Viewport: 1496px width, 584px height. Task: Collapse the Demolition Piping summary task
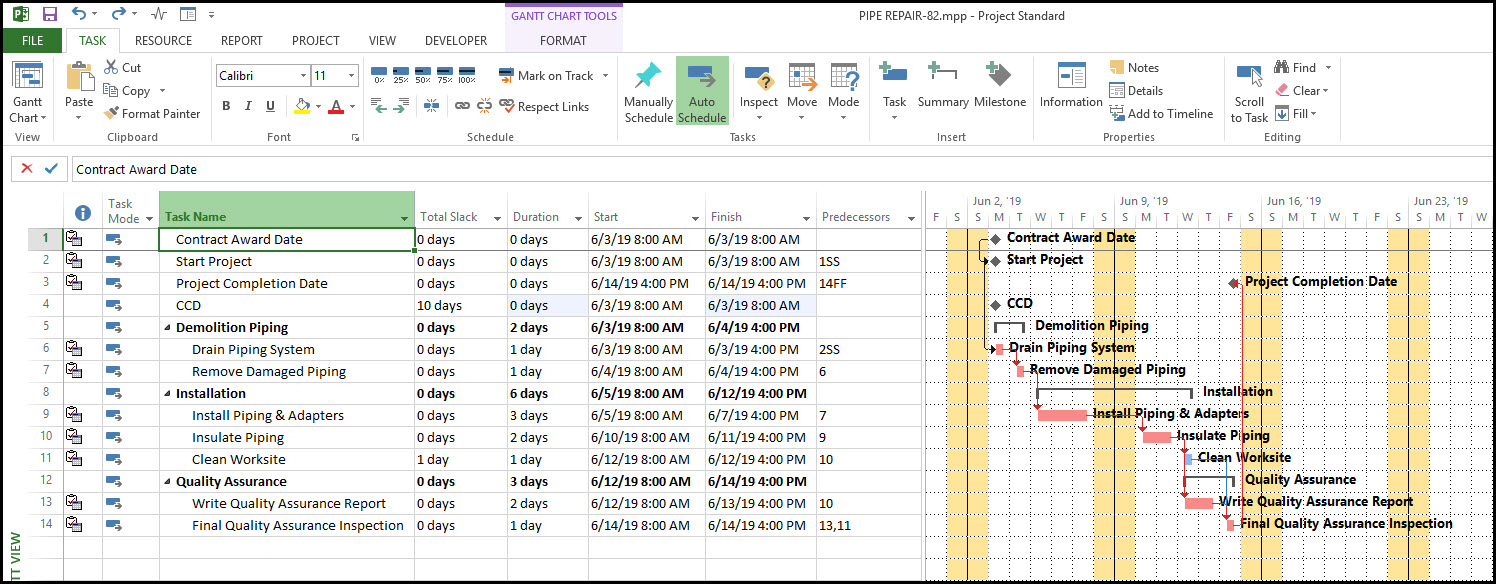(168, 328)
